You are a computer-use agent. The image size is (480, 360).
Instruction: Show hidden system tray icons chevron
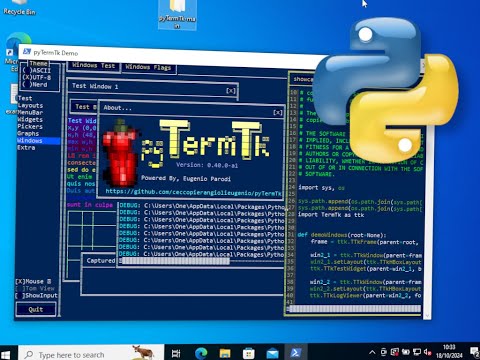click(x=372, y=352)
